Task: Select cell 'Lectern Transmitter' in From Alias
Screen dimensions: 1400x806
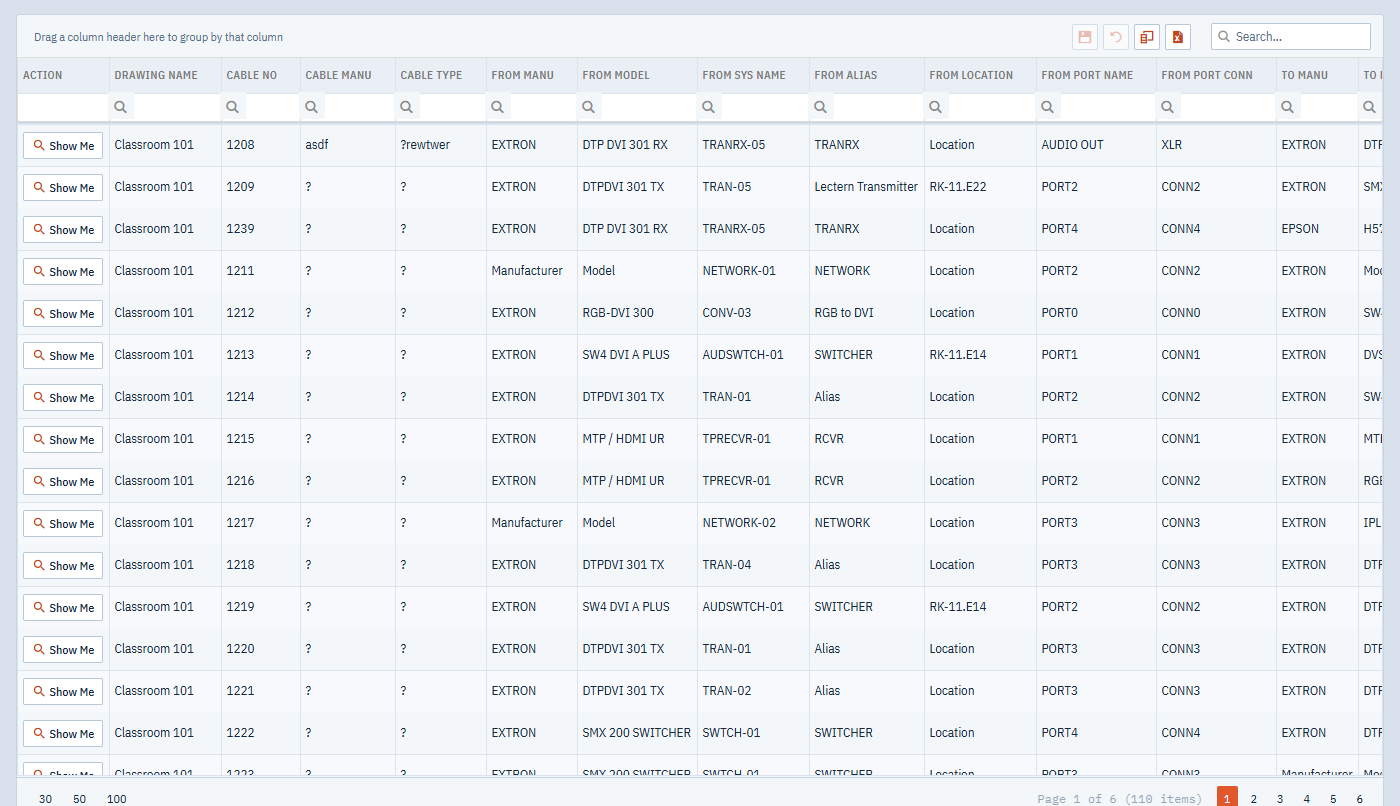Action: pos(866,187)
